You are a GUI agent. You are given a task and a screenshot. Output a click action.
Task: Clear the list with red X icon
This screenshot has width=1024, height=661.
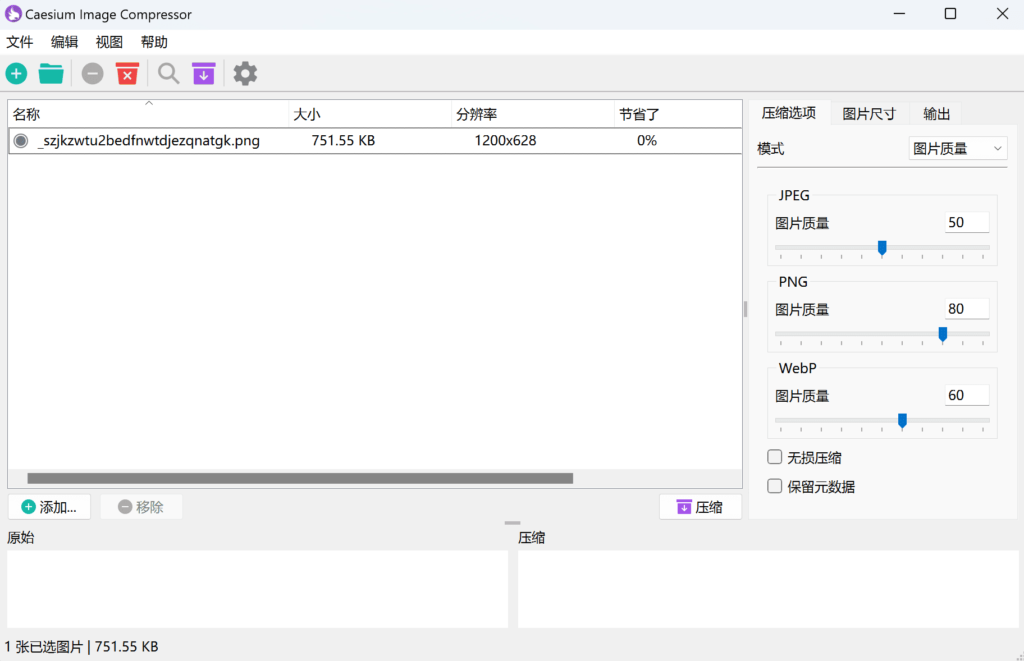point(127,74)
